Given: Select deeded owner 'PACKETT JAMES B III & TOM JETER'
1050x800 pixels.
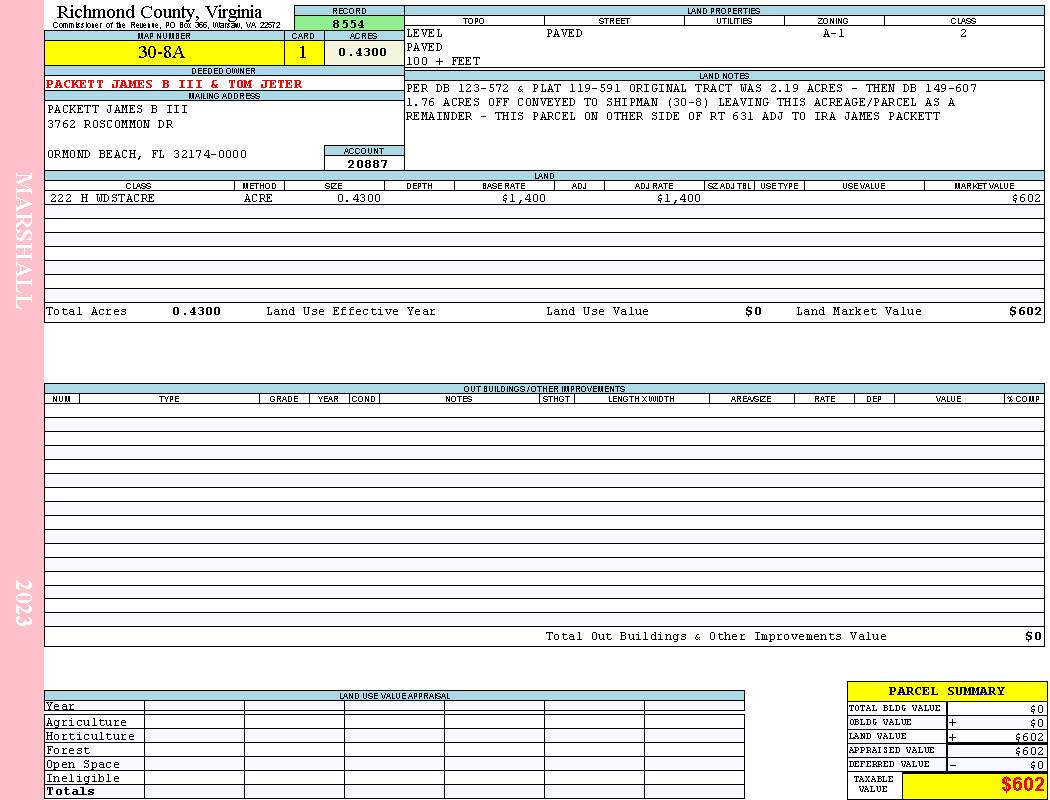Looking at the screenshot, I should point(174,84).
